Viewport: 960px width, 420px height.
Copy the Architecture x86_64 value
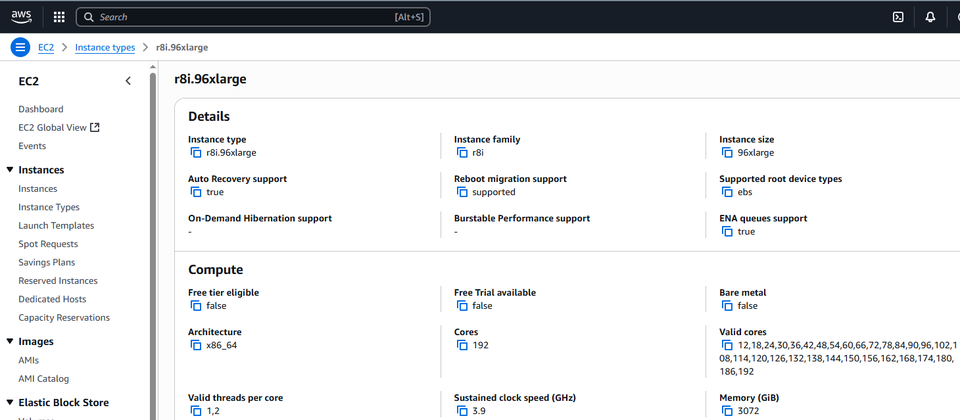(x=196, y=345)
